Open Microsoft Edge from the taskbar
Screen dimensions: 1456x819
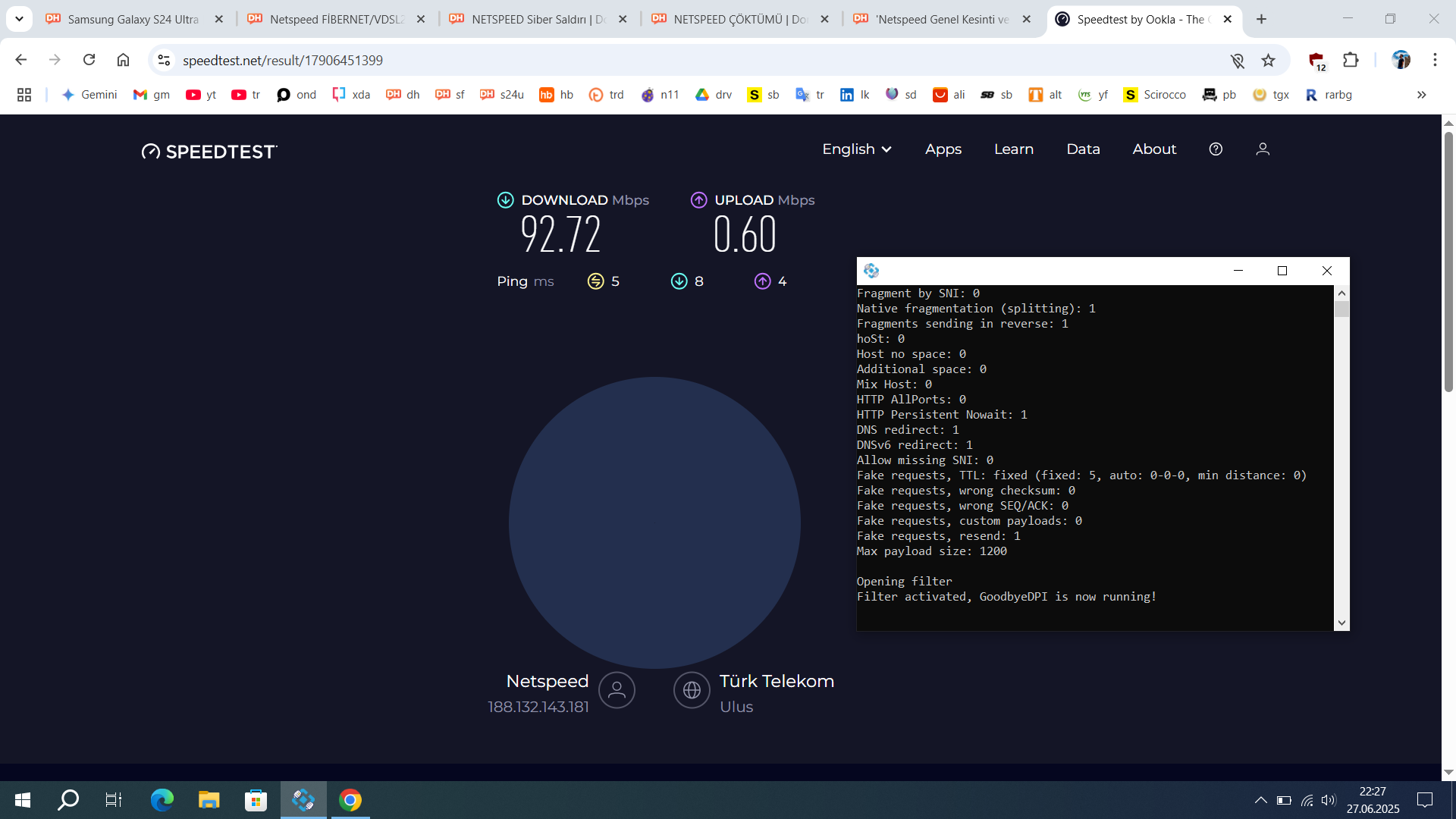point(162,800)
